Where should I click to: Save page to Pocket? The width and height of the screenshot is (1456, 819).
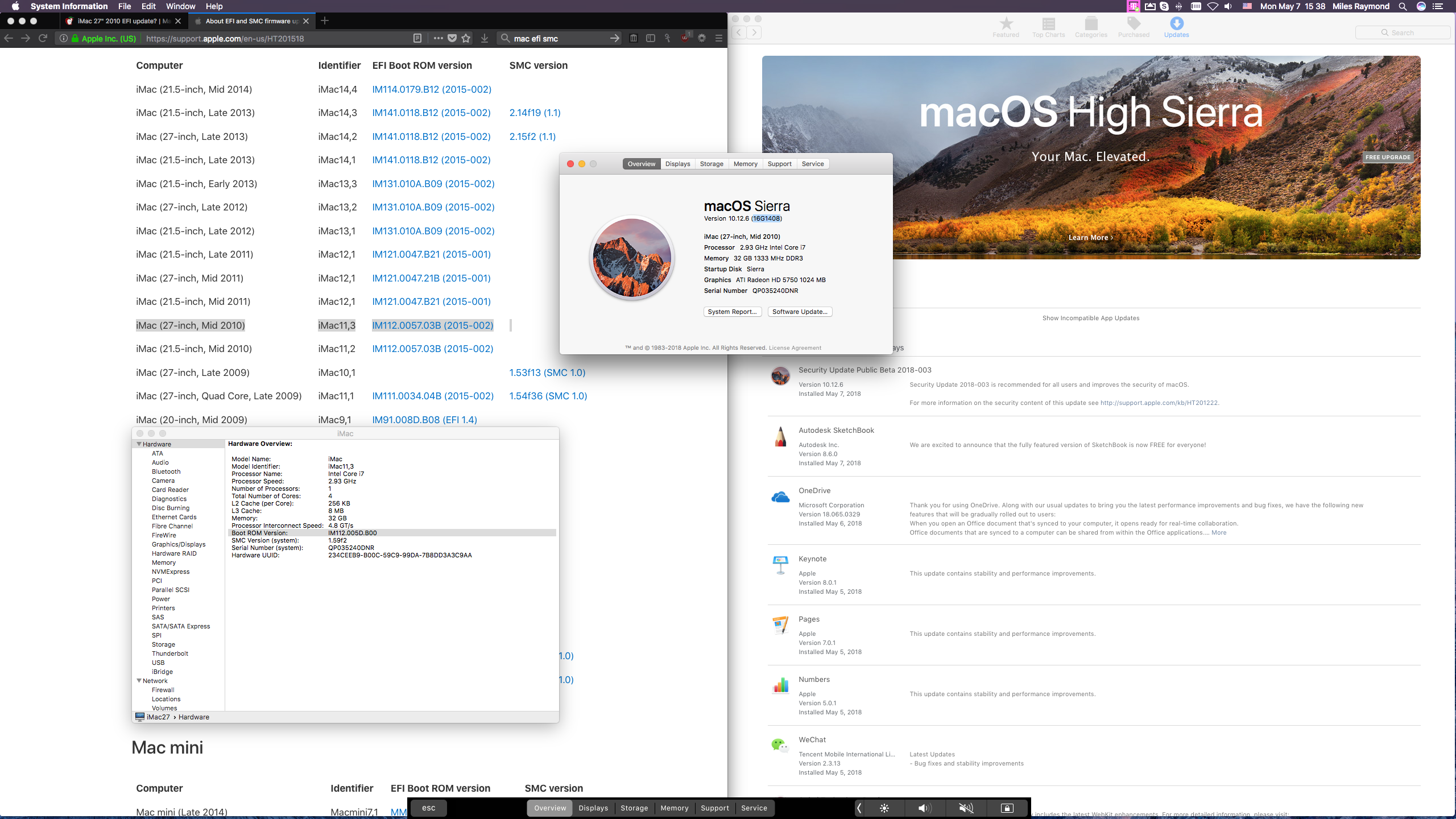(452, 38)
